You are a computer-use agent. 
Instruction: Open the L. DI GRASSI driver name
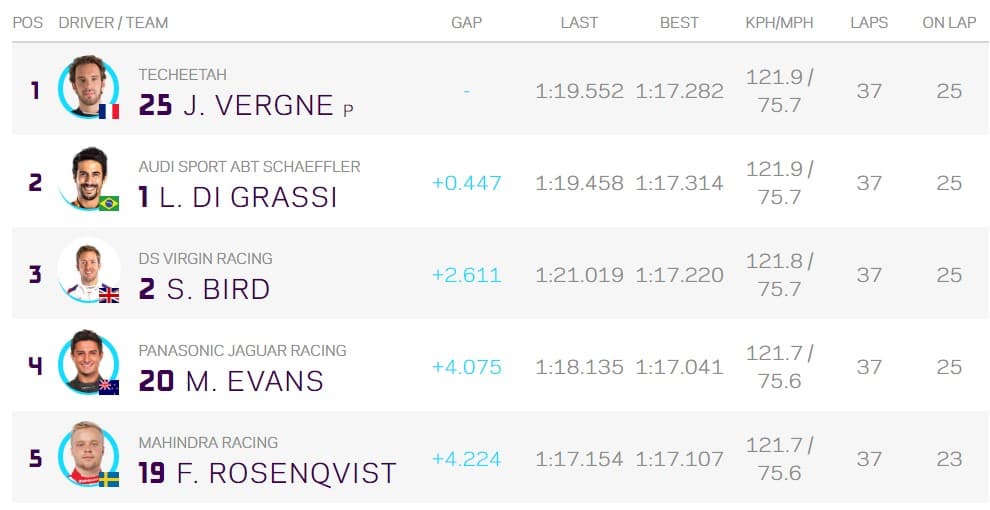[248, 197]
